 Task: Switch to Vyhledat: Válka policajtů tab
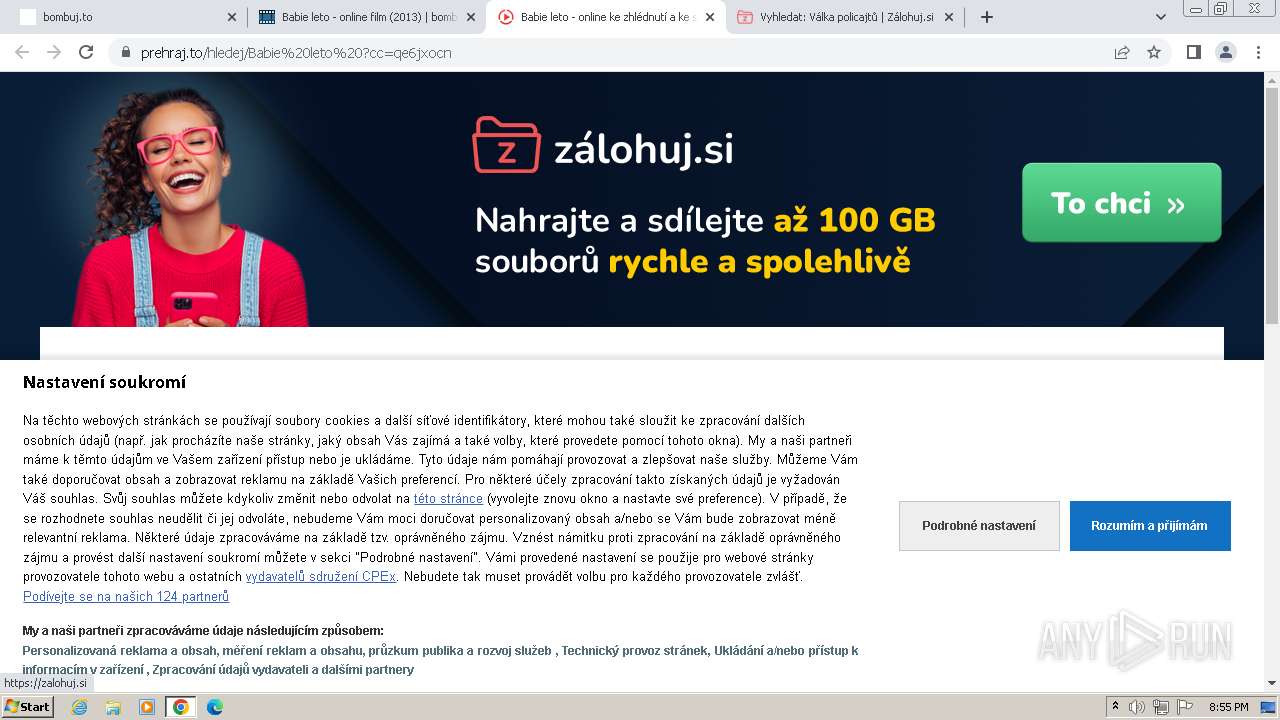[x=846, y=17]
